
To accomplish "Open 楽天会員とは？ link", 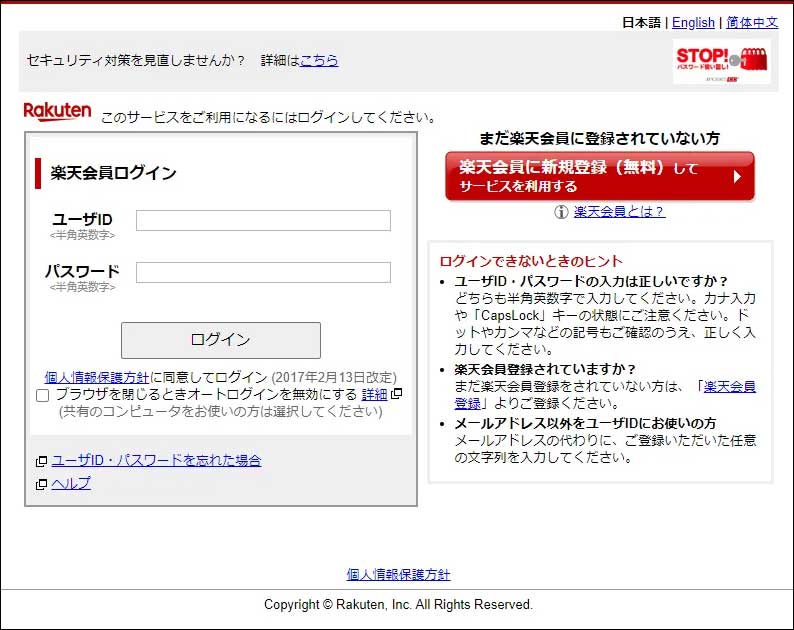I will pos(619,212).
